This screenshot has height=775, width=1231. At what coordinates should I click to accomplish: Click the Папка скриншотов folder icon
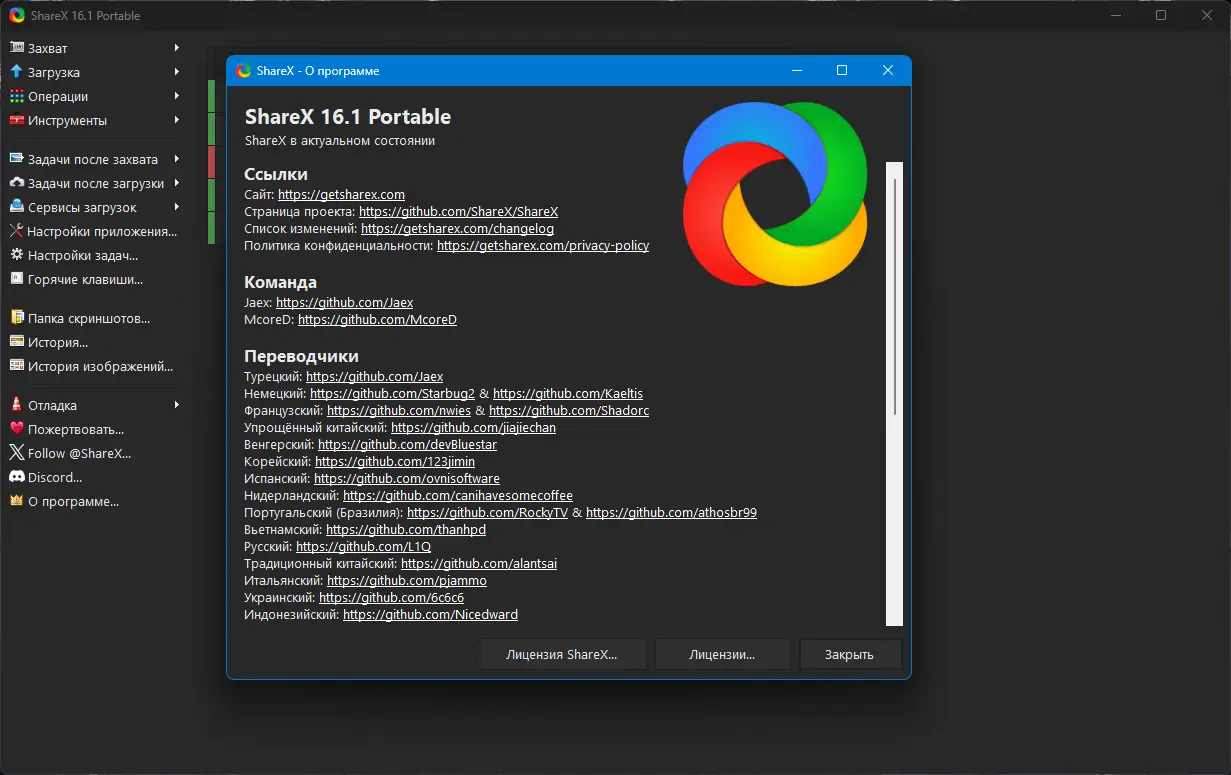tap(16, 318)
